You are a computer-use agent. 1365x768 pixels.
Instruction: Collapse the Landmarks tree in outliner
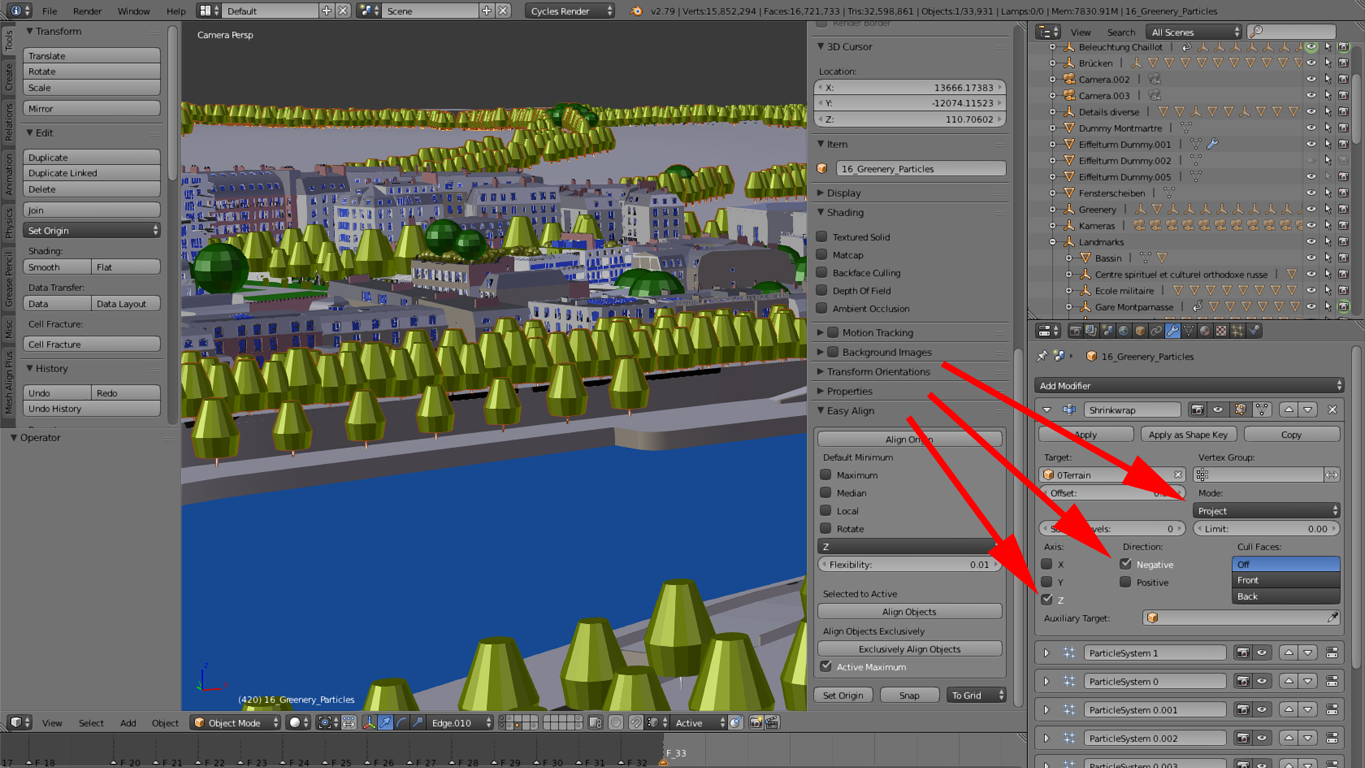(x=1053, y=242)
